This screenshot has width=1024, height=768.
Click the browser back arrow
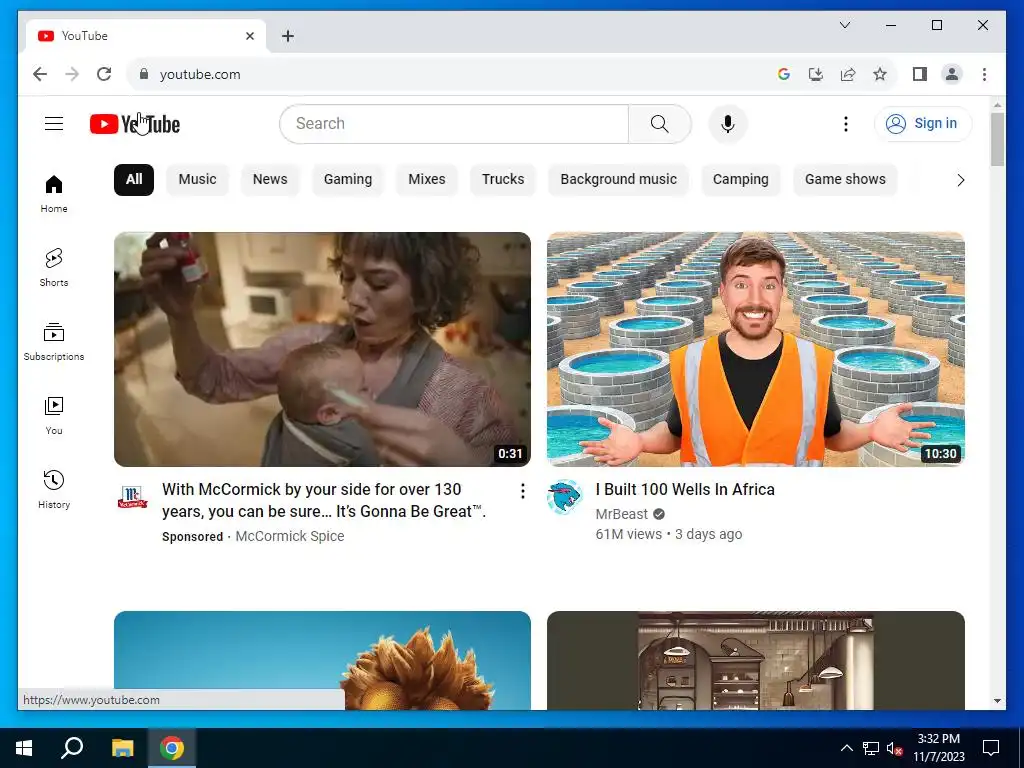pos(40,74)
